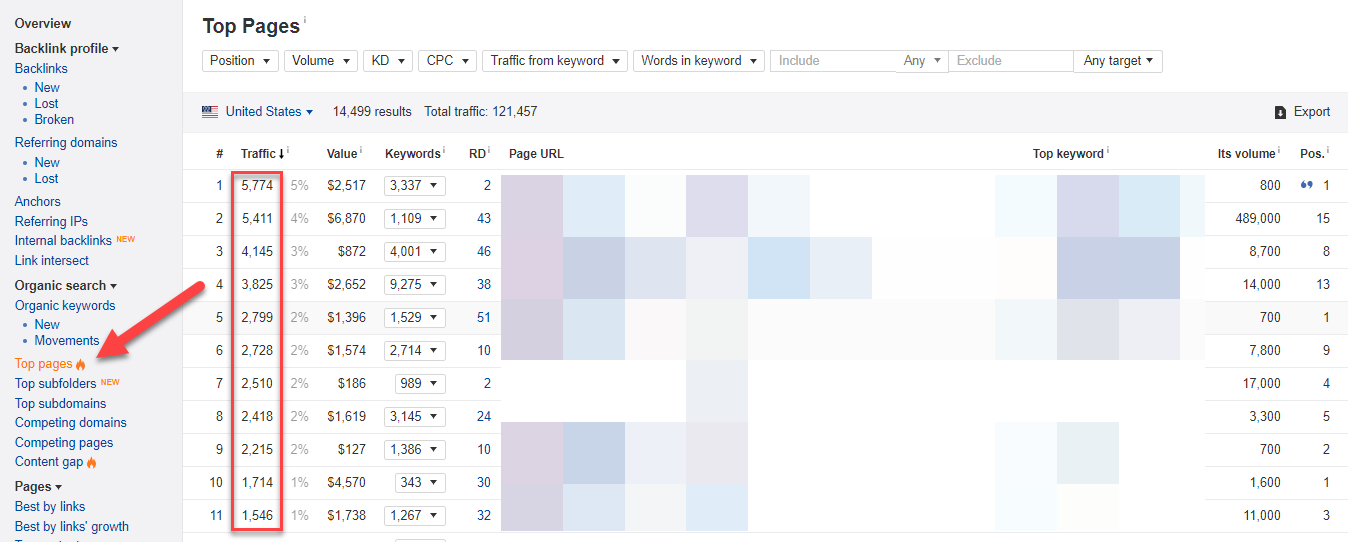Collapse the Backlink profile section

coord(67,49)
